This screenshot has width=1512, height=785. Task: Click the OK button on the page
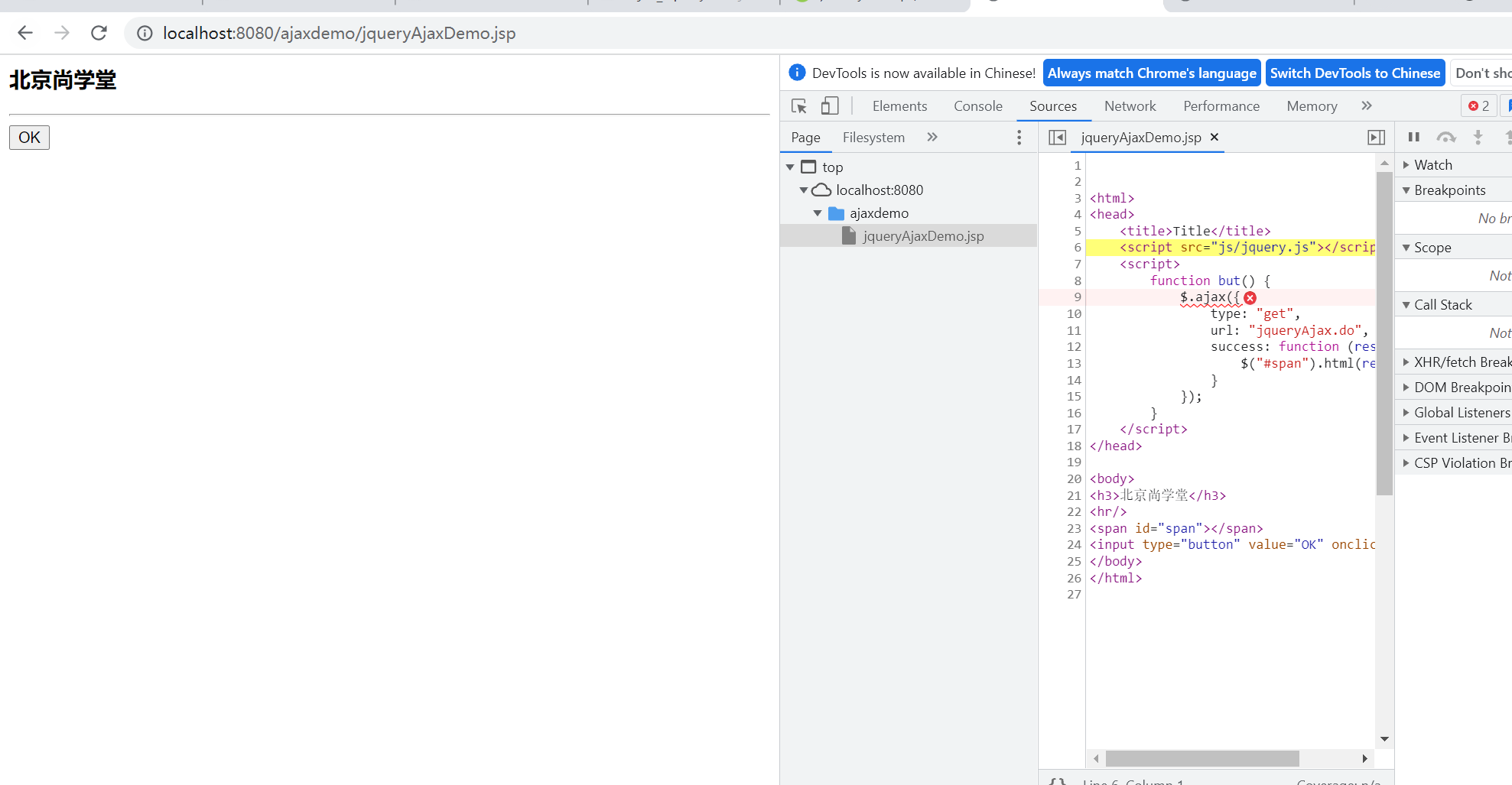point(29,138)
